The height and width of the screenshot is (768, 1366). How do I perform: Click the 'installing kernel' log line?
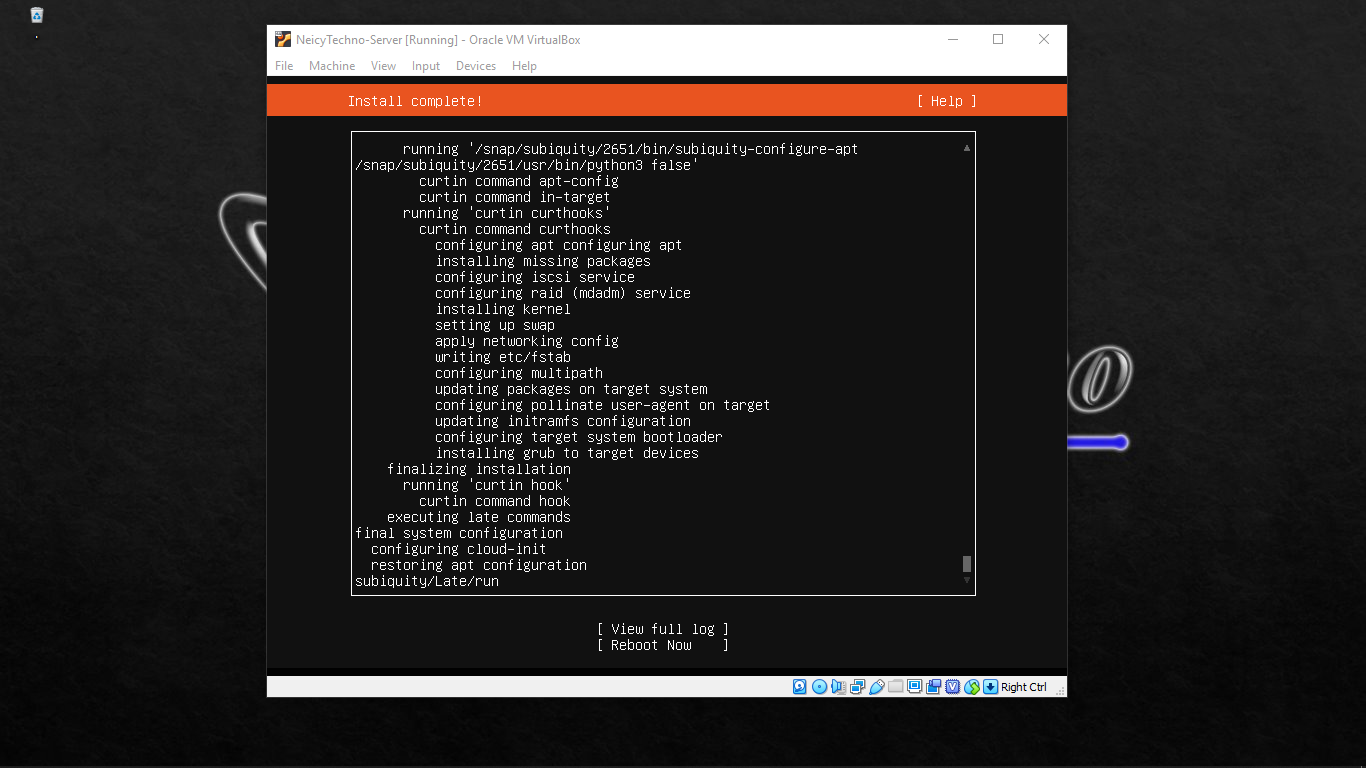[x=503, y=309]
